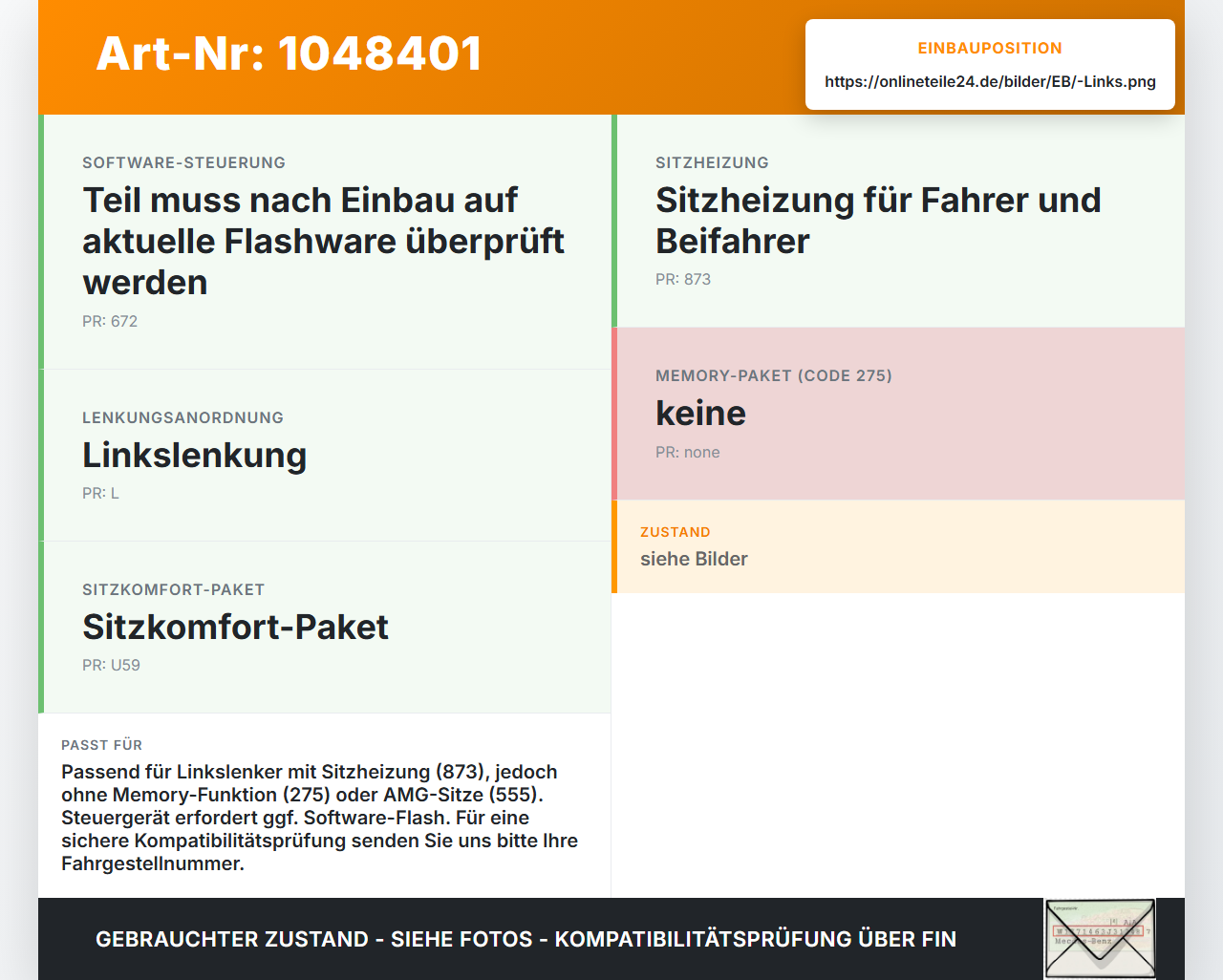Screen dimensions: 1223x980
Task: Click the Passend für Linkslenker description paragraph
Action: [x=319, y=818]
